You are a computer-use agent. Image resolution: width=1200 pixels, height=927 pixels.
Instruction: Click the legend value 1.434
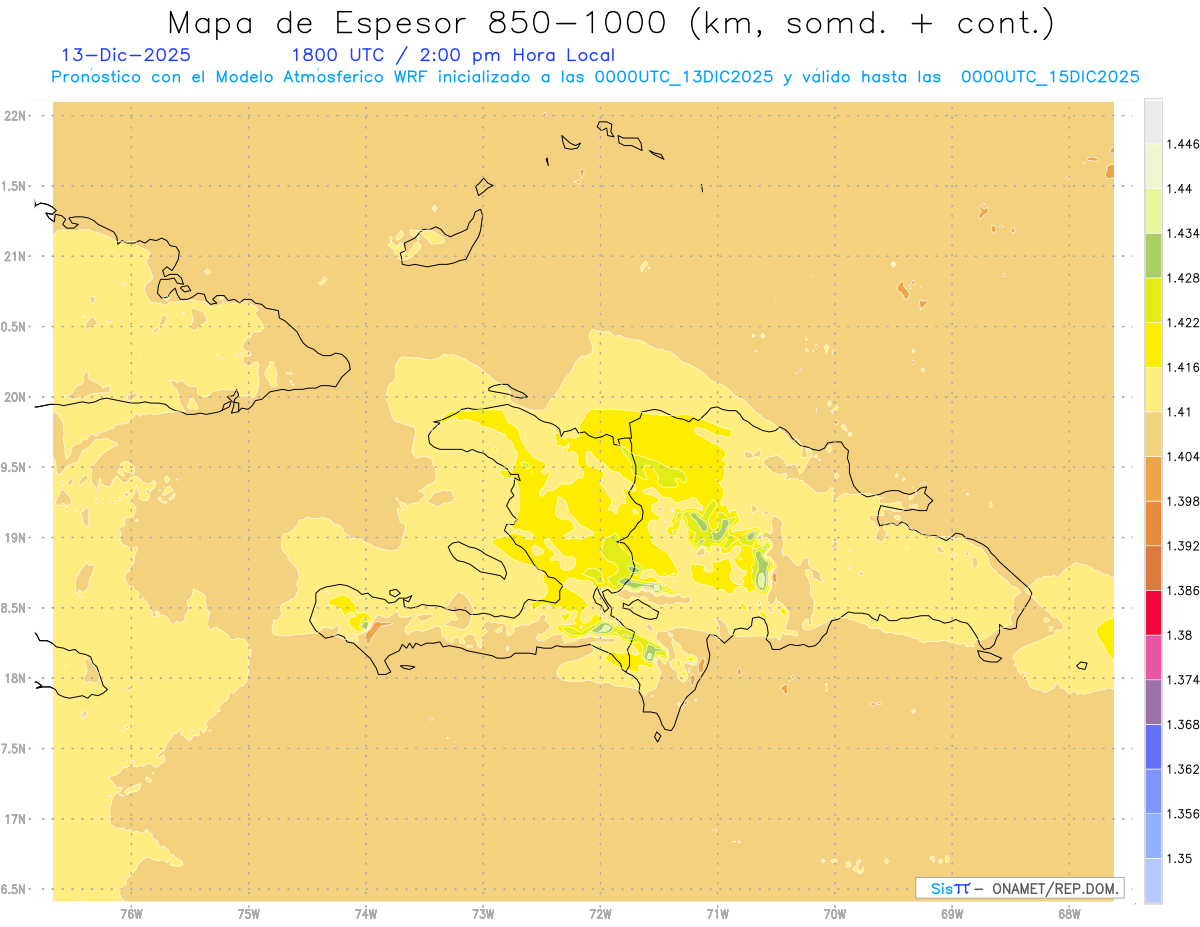point(1185,233)
